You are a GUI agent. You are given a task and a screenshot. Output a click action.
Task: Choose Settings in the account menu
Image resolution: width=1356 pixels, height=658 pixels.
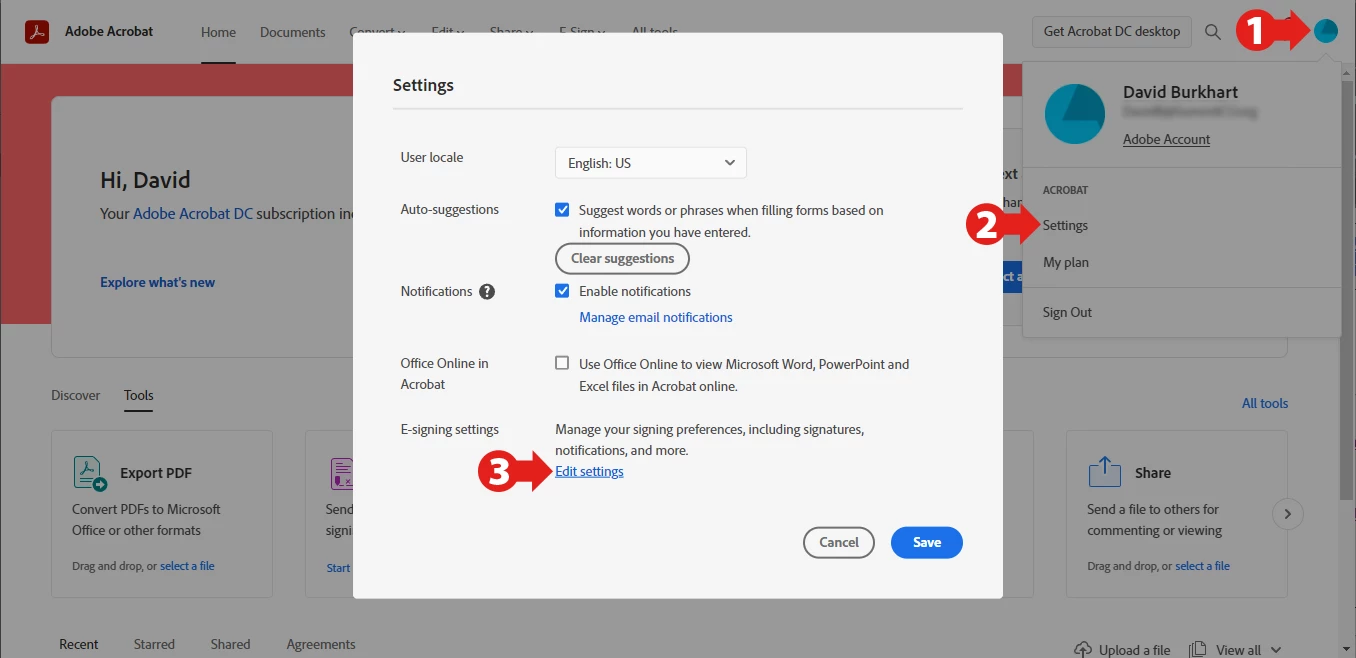click(x=1066, y=226)
